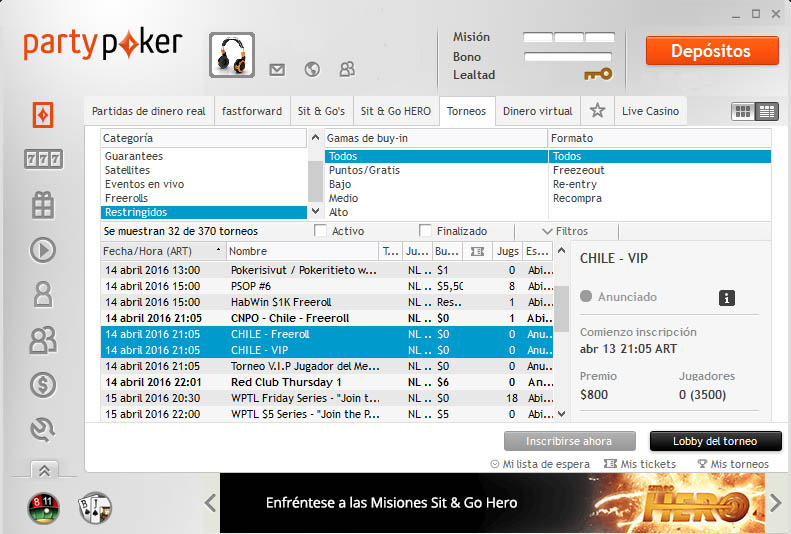Screen dimensions: 791x534
Task: Open the single person account icon
Action: [43, 294]
